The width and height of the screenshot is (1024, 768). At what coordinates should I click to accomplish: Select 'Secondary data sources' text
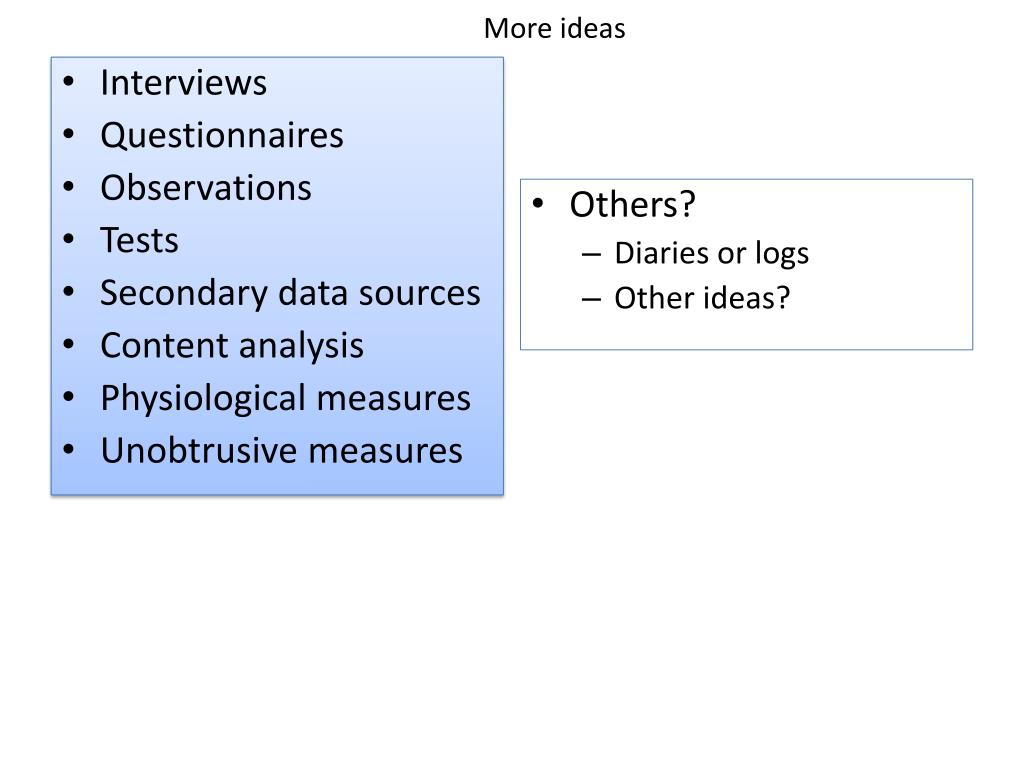pos(290,293)
